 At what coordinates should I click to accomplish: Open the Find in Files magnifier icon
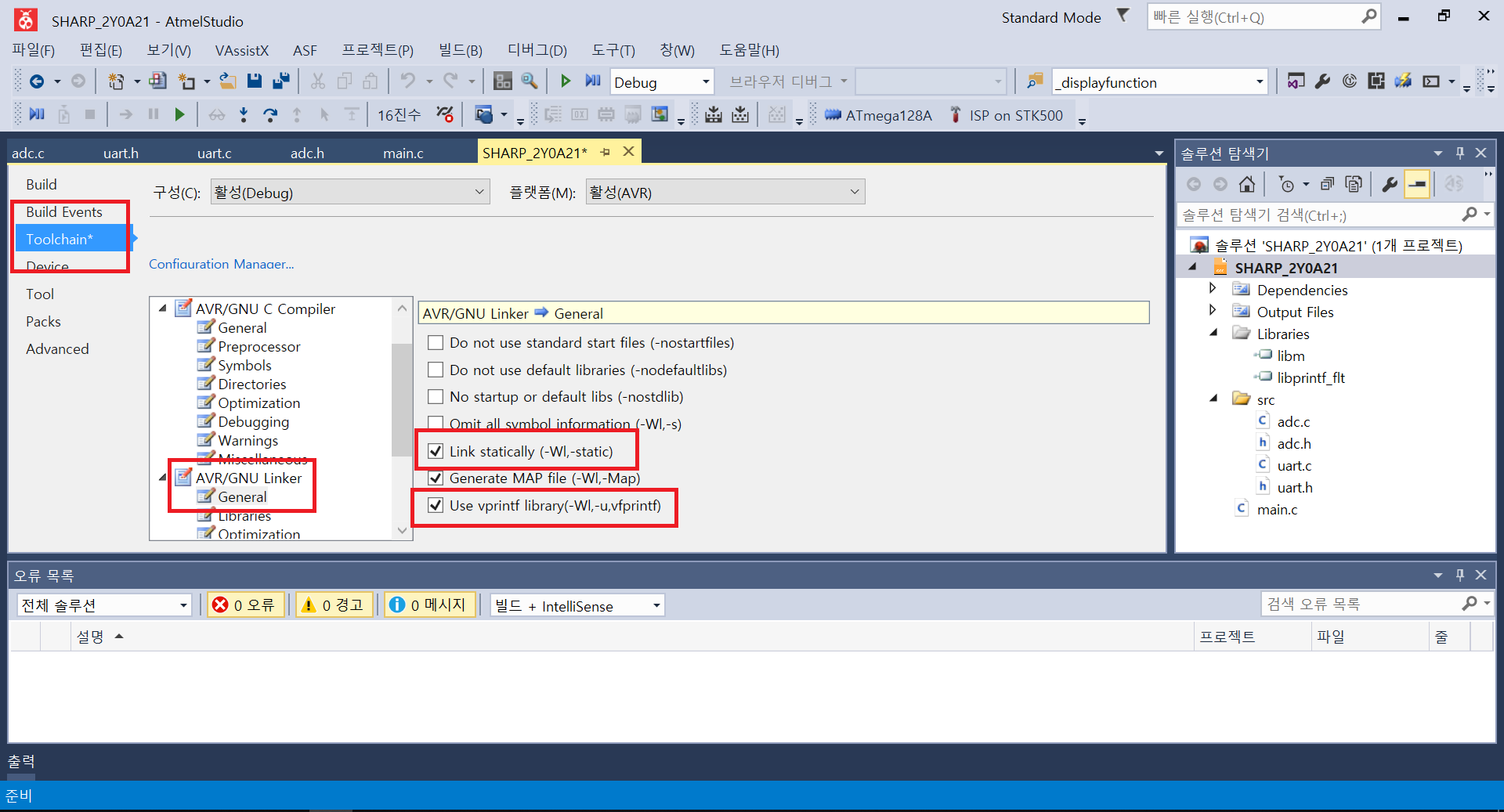click(530, 81)
